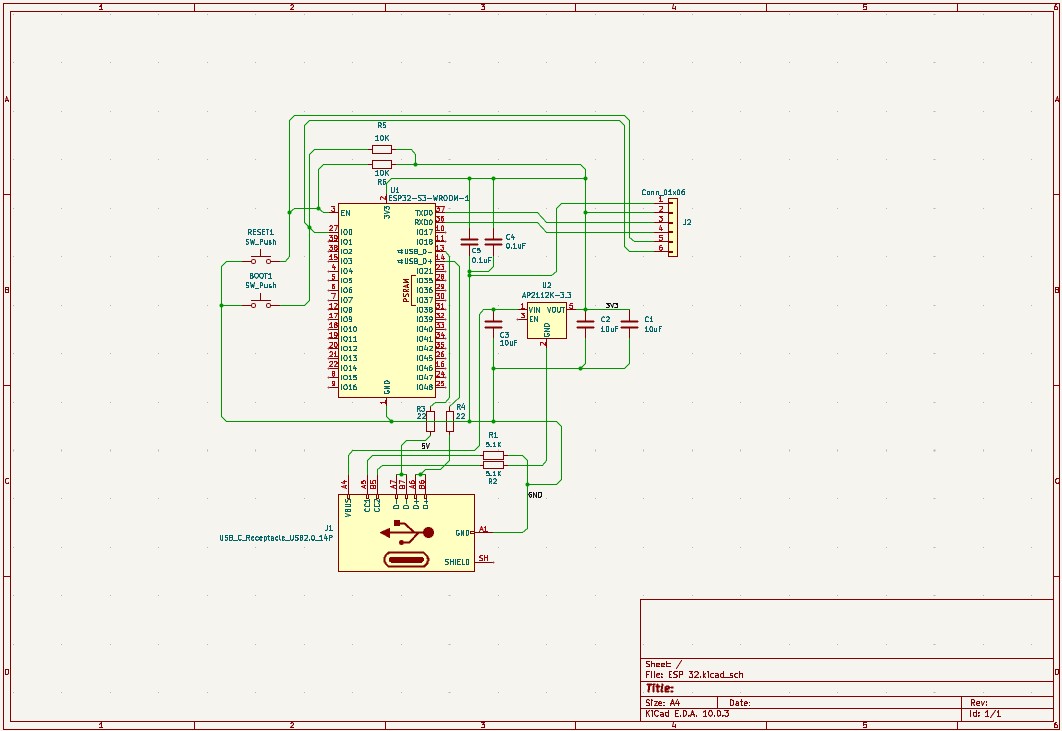This screenshot has height=731, width=1062.
Task: Click the AP2112K-3.3 value label
Action: (x=547, y=295)
